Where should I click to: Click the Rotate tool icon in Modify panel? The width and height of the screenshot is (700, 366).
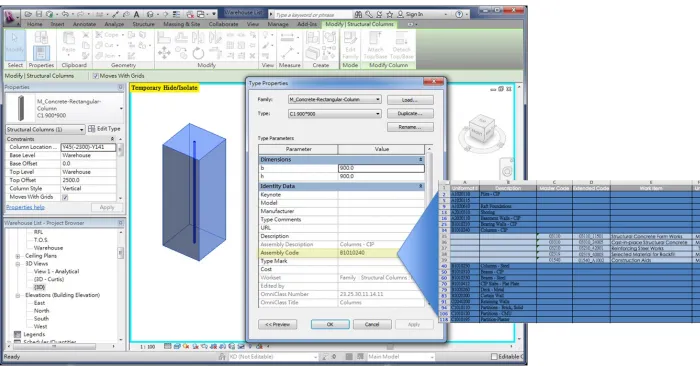click(x=198, y=54)
